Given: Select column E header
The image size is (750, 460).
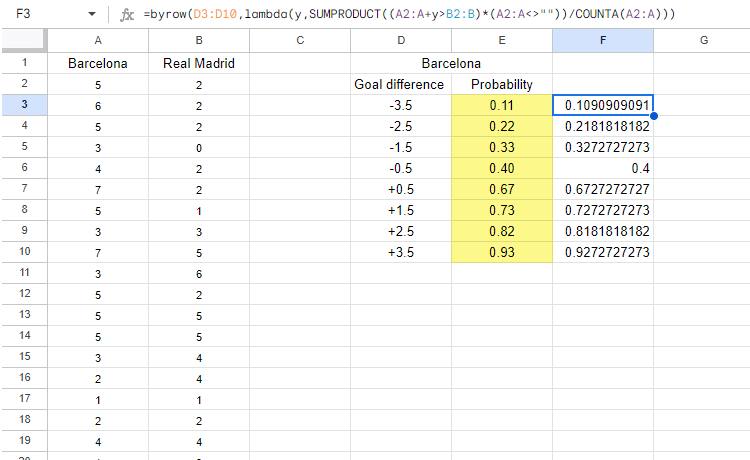Looking at the screenshot, I should (x=502, y=40).
